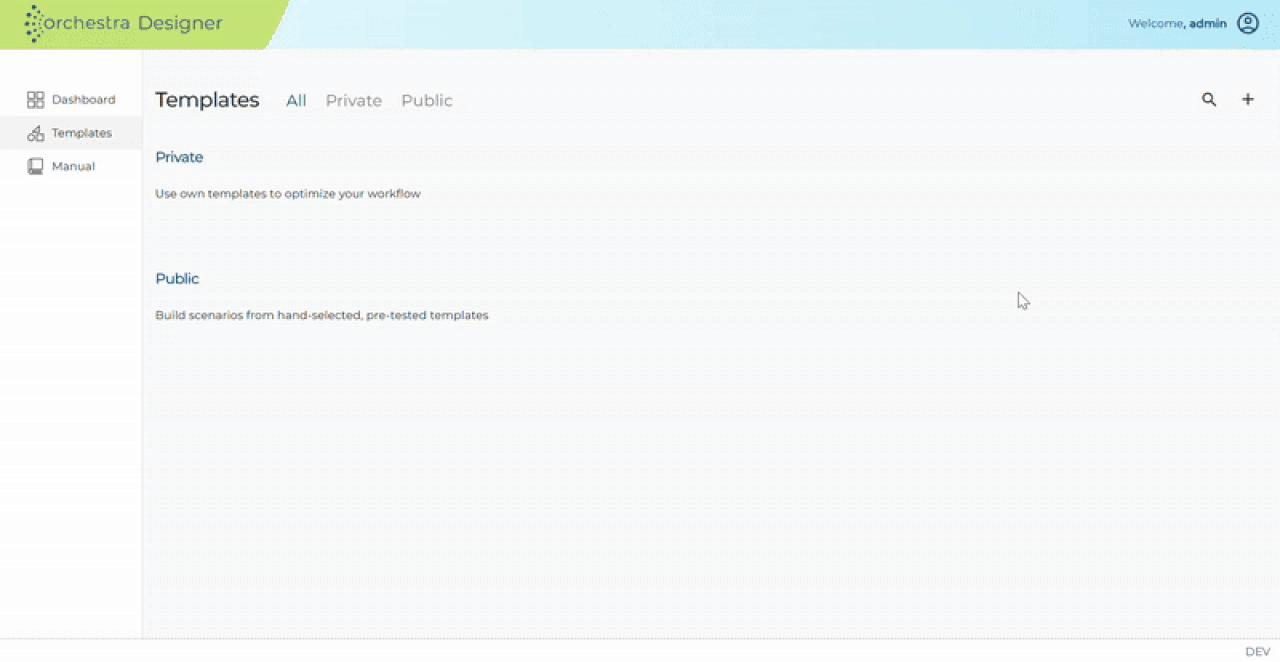Open the Manual sidebar label
Viewport: 1280px width, 662px height.
click(74, 166)
